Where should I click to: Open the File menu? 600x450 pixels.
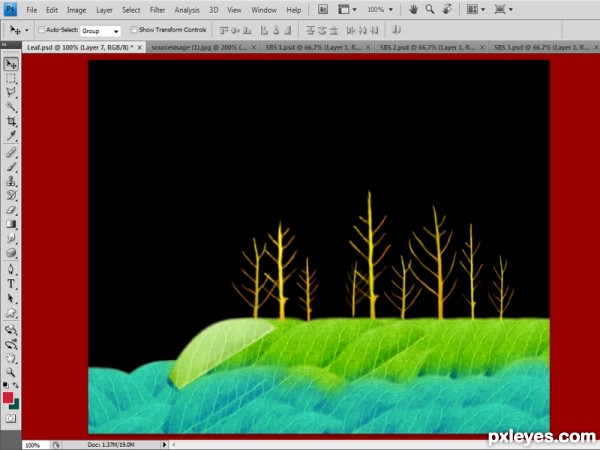coord(32,10)
